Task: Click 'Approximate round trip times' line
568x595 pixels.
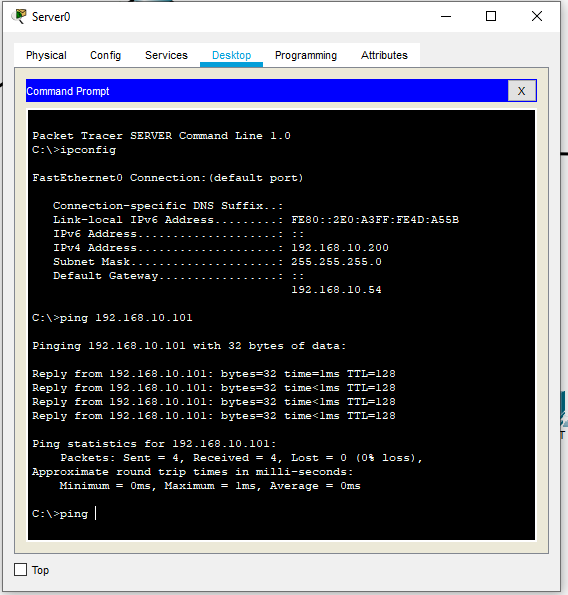Action: coord(192,472)
